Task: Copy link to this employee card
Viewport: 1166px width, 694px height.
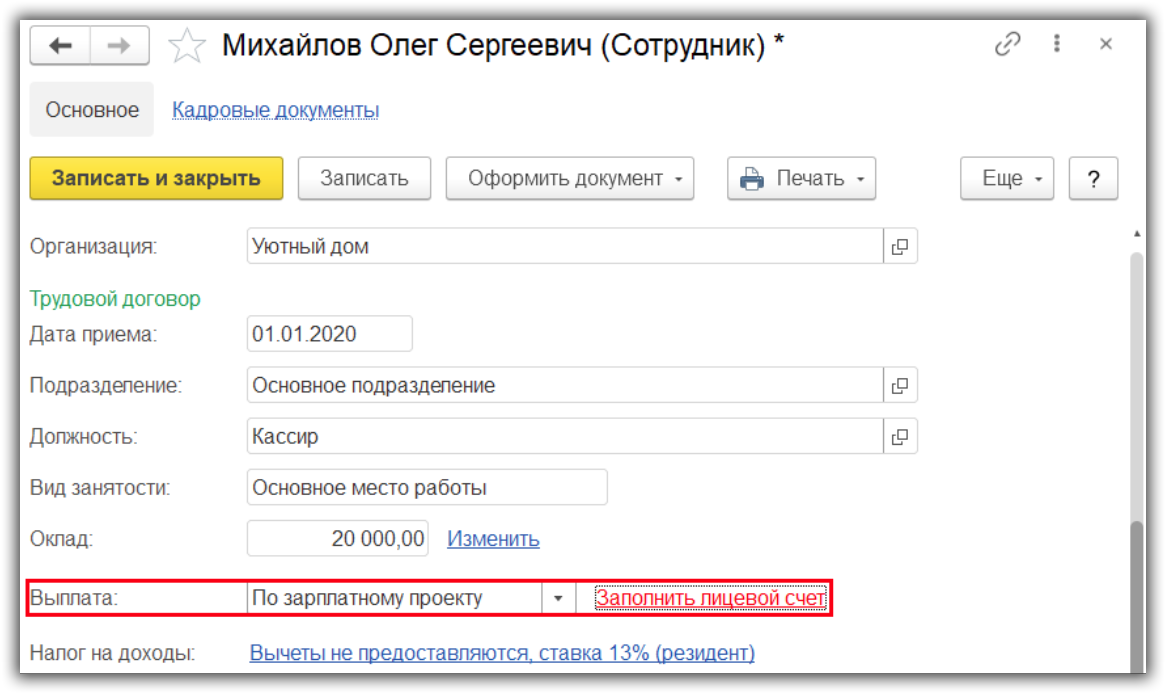Action: [1007, 45]
